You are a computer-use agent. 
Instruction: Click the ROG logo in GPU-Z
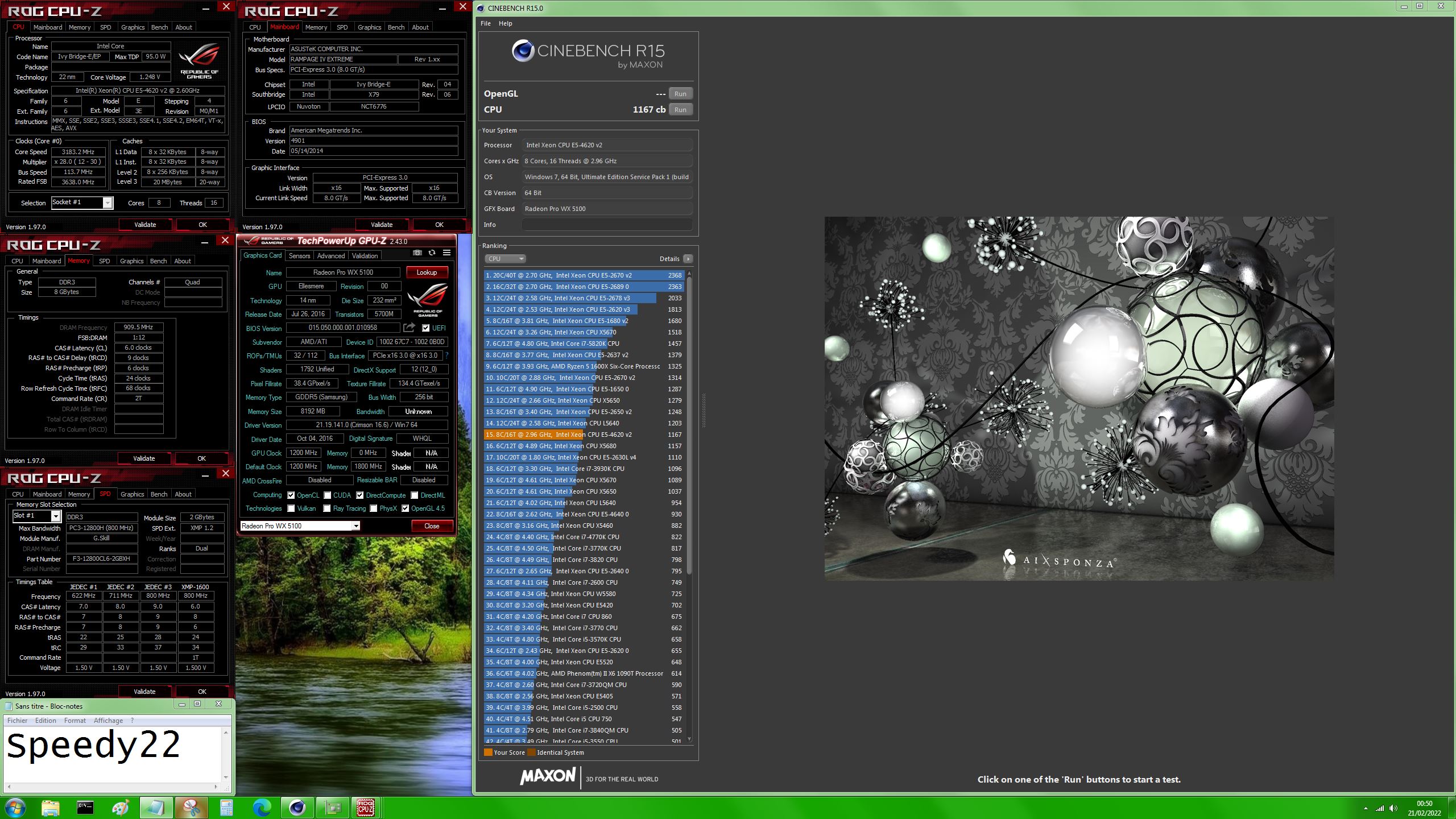click(x=428, y=300)
